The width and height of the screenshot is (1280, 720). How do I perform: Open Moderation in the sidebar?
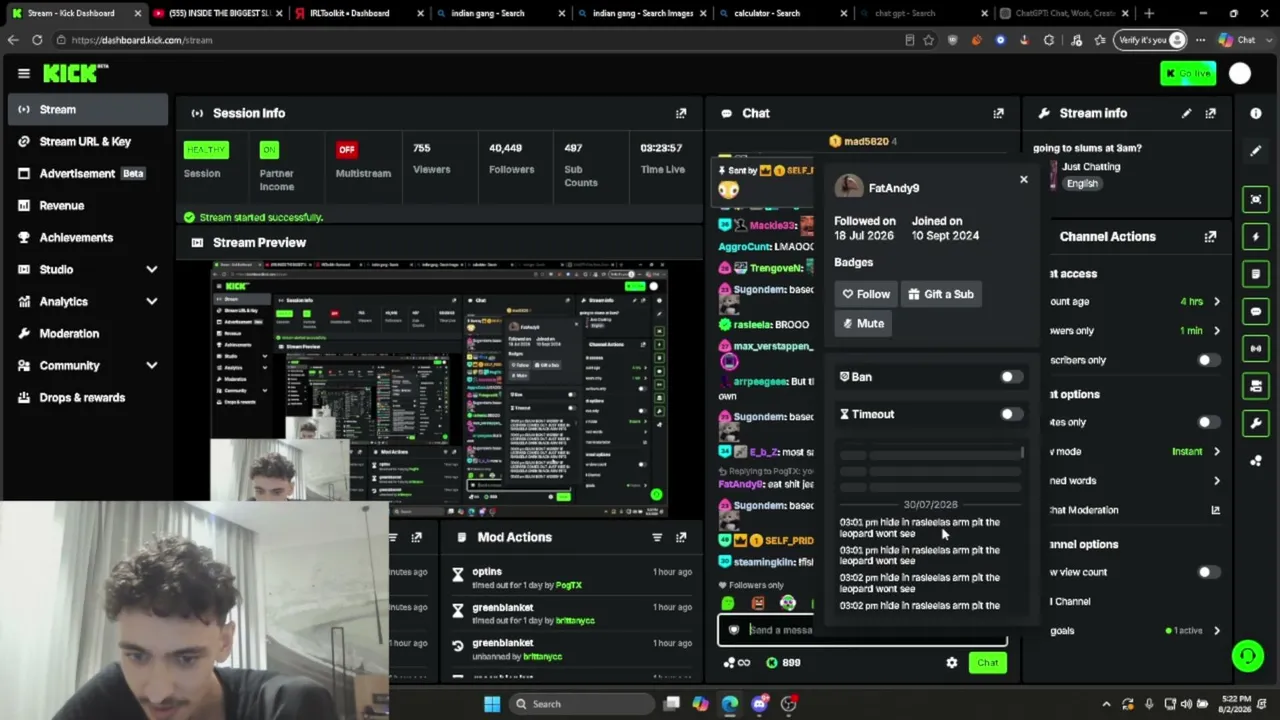88,333
